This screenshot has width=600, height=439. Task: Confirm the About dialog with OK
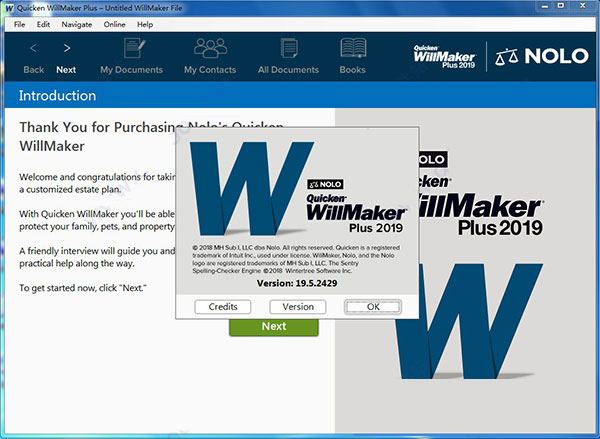coord(373,307)
